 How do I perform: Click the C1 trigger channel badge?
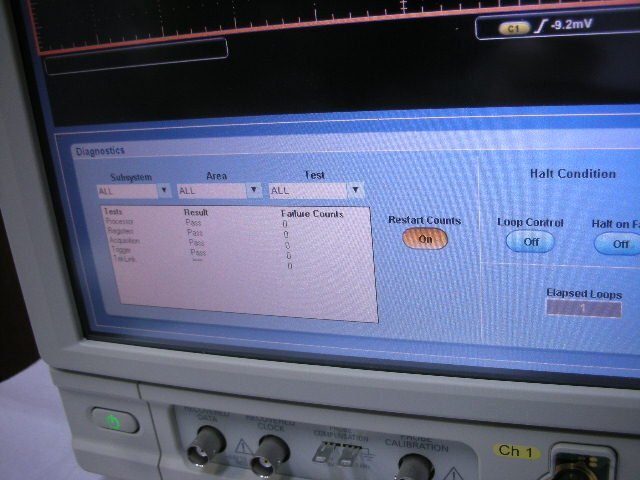(x=513, y=29)
